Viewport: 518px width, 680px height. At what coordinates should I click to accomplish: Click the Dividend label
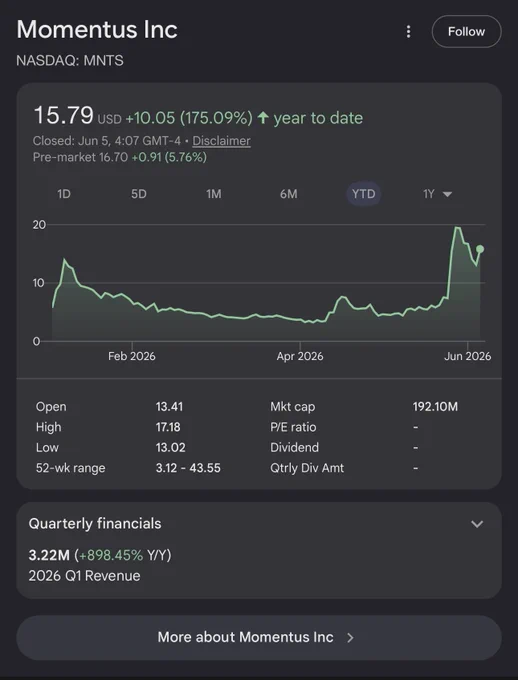point(295,448)
